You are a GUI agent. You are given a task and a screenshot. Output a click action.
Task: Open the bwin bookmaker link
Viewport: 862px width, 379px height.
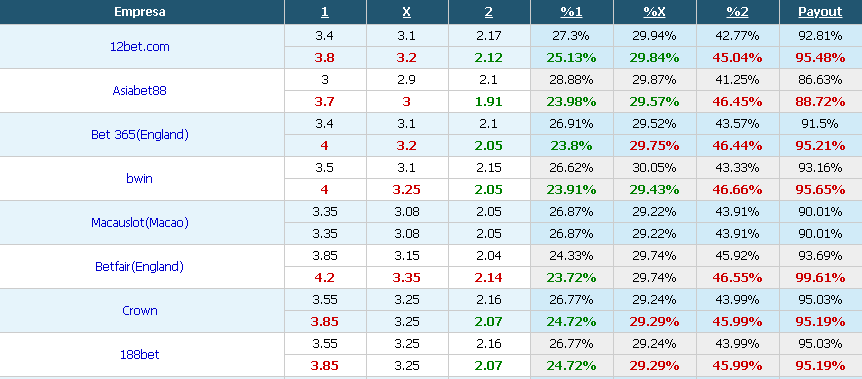pos(140,179)
